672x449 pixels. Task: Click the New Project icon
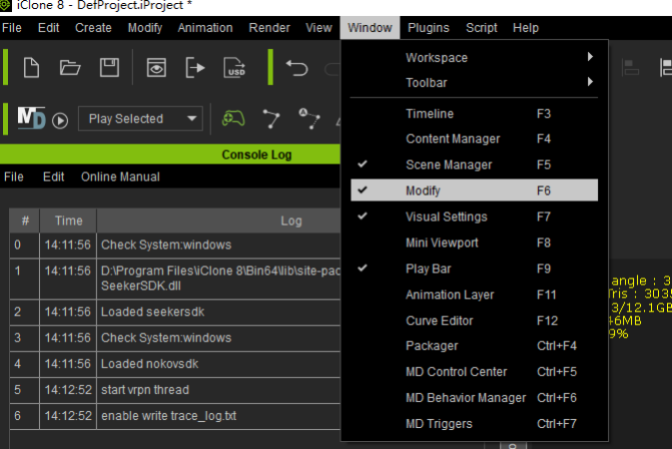pos(32,68)
